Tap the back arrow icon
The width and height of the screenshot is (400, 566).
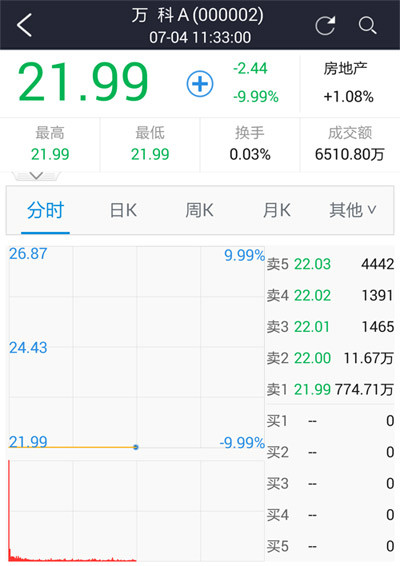(x=24, y=25)
